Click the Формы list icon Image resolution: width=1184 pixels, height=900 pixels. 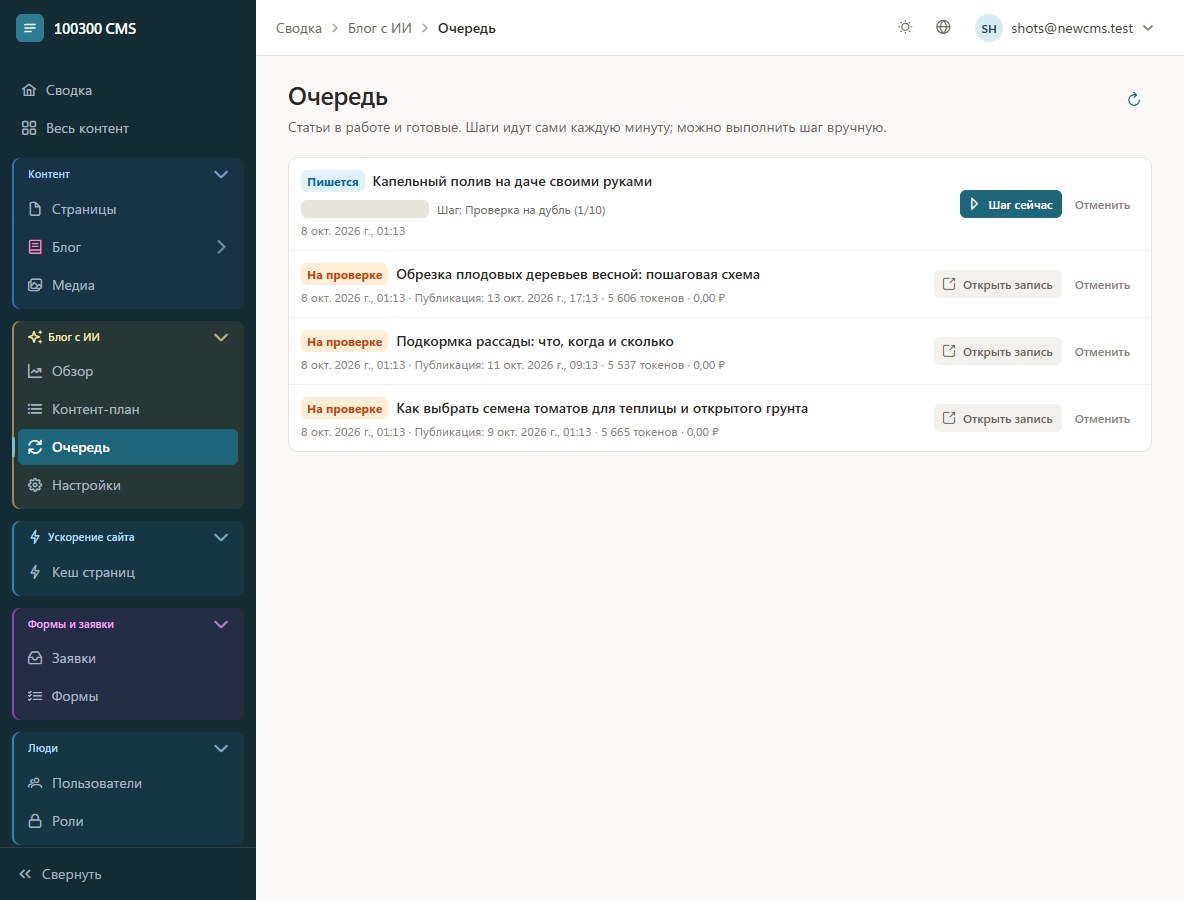[x=35, y=696]
